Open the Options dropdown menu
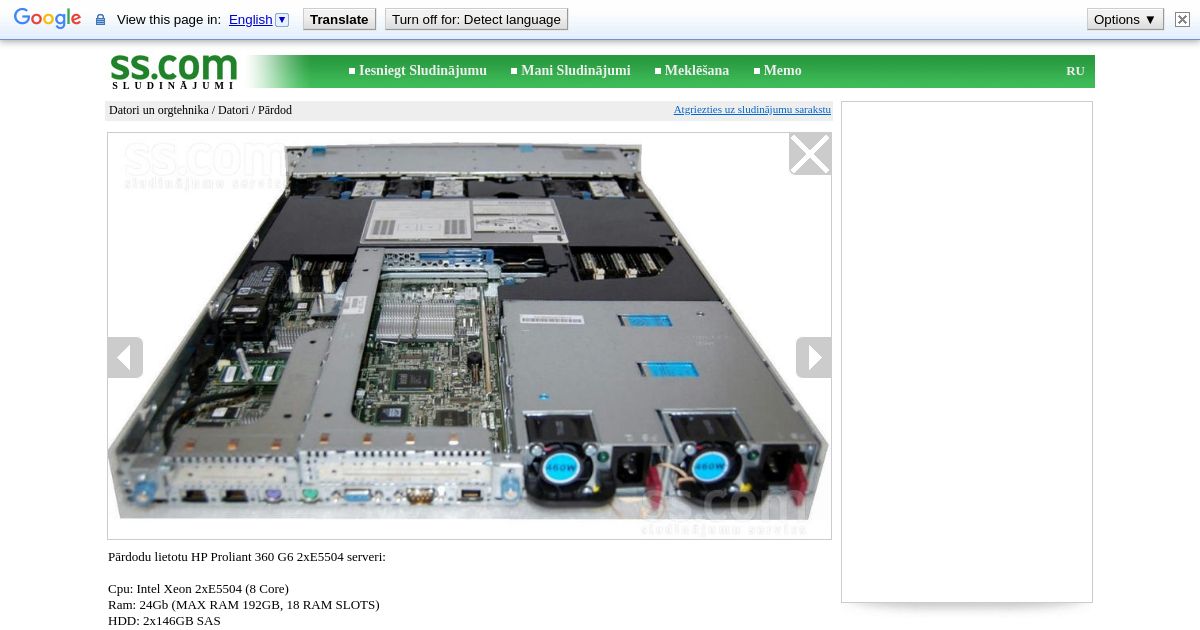 [x=1125, y=19]
